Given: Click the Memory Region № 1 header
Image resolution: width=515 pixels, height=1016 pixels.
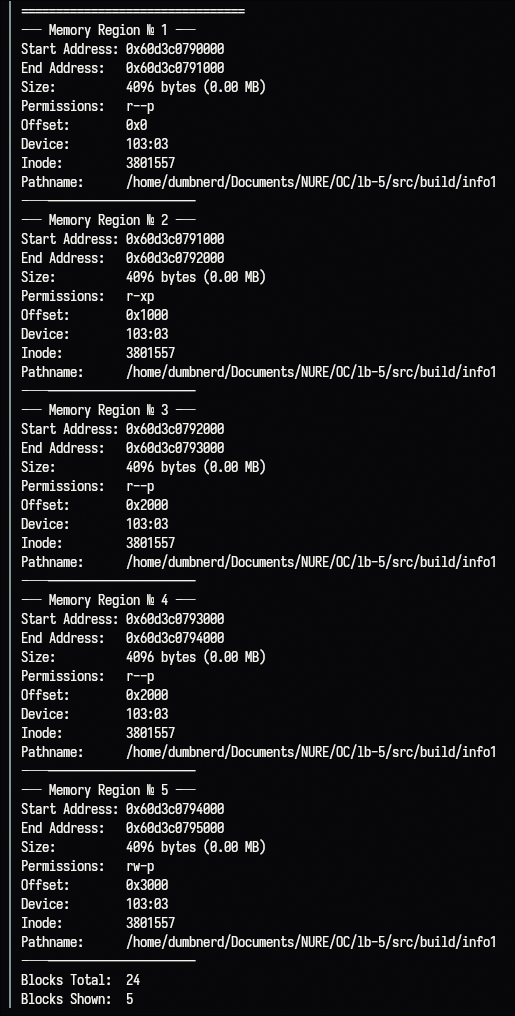Looking at the screenshot, I should 108,30.
